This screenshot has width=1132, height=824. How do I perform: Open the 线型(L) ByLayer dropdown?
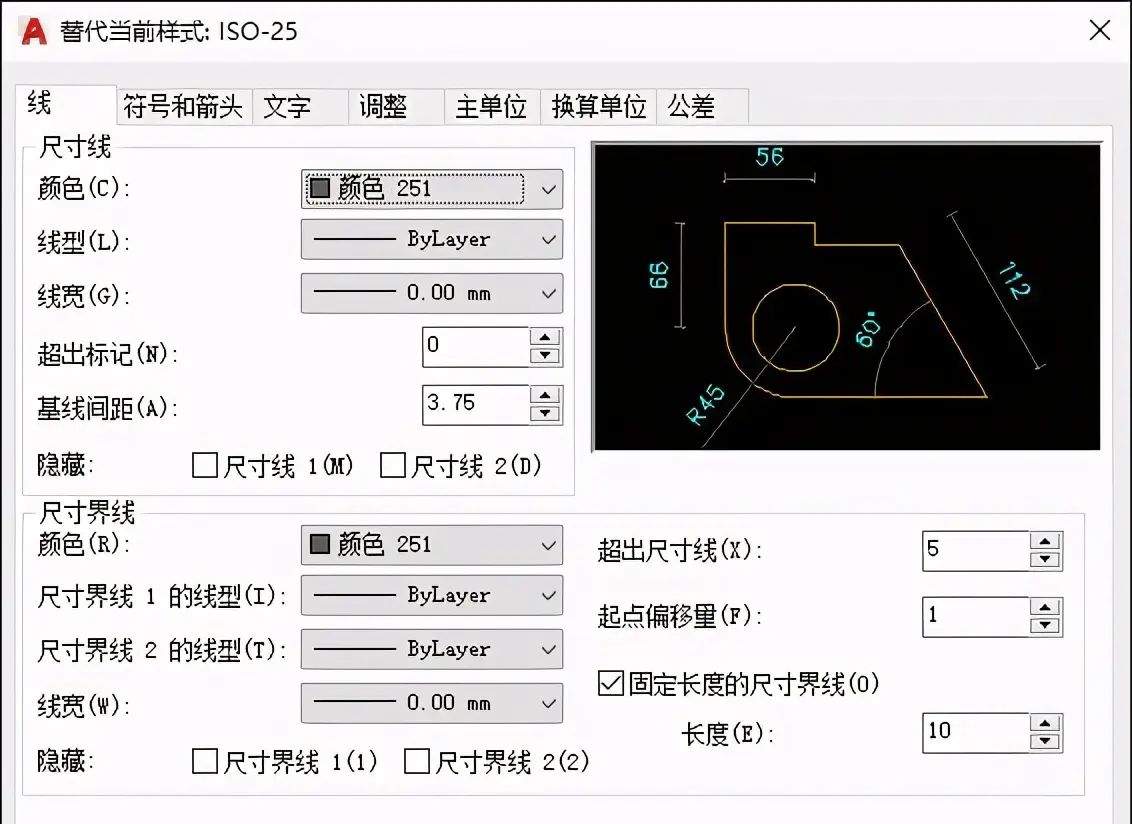click(x=549, y=239)
